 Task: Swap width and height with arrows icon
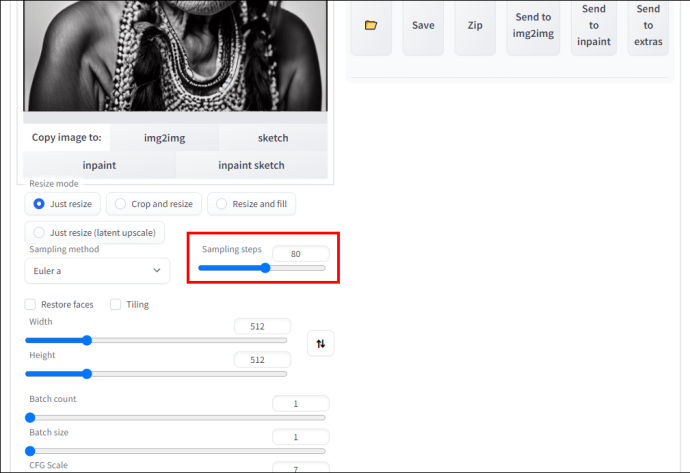tap(320, 343)
